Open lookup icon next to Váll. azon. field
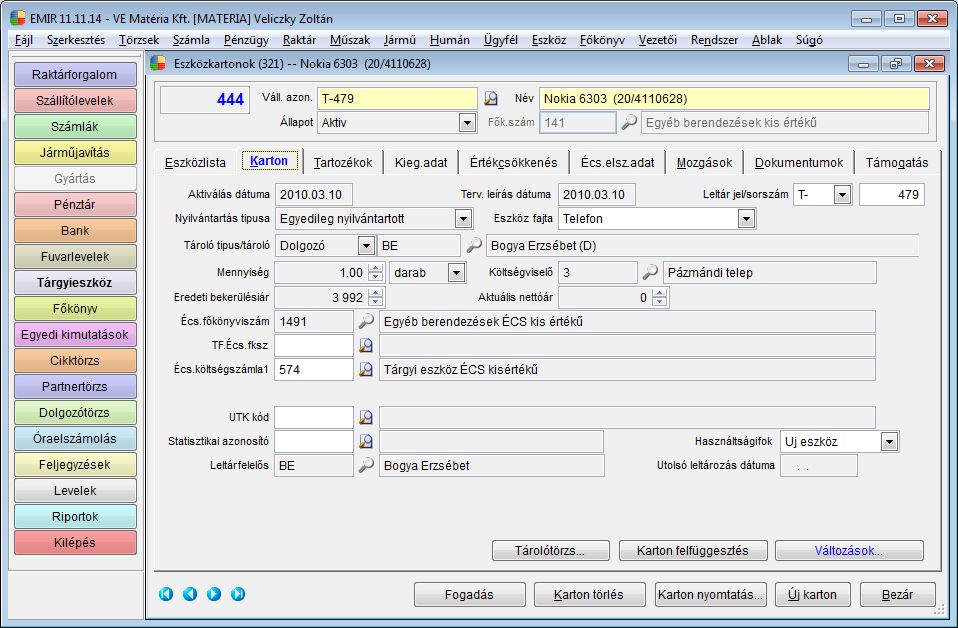The image size is (958, 628). coord(491,98)
